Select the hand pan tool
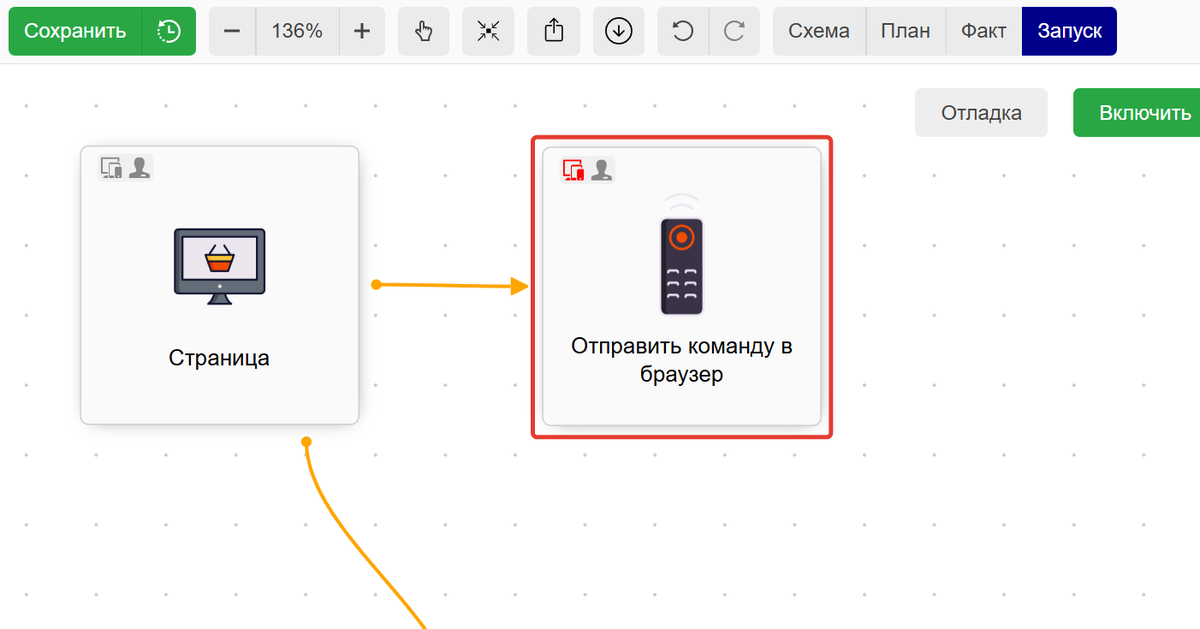 point(424,31)
